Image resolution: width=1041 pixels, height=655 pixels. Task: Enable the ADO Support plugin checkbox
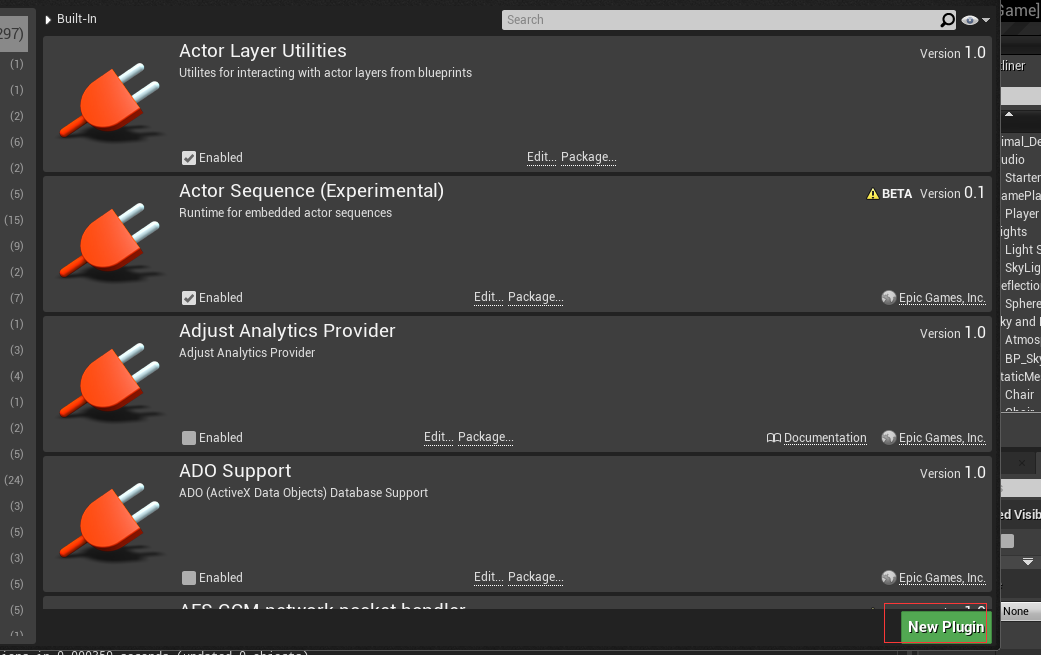tap(188, 577)
